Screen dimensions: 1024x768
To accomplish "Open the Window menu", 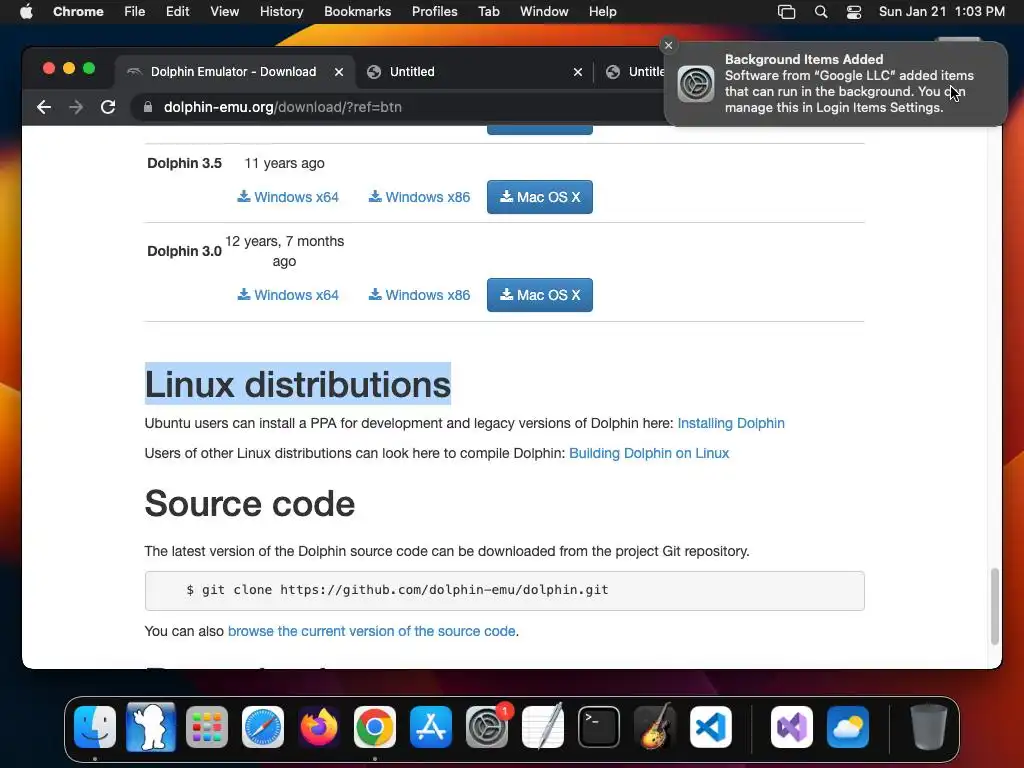I will tap(544, 12).
